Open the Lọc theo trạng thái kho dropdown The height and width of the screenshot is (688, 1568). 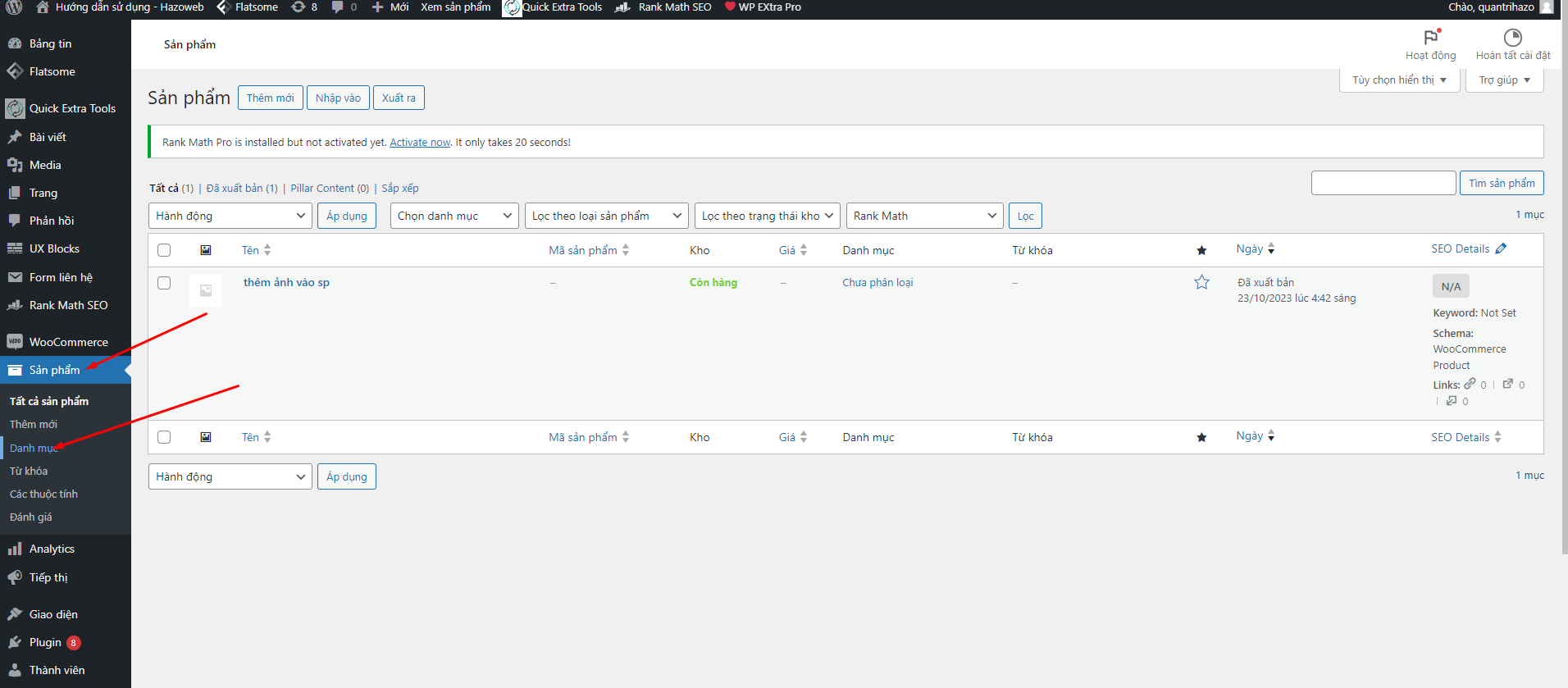767,216
